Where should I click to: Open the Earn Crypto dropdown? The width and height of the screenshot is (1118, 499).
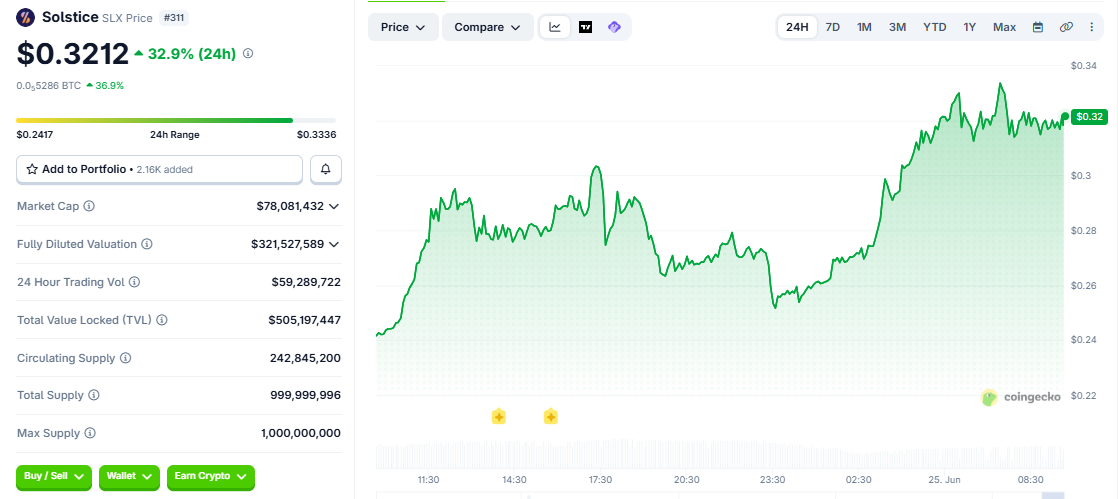210,476
